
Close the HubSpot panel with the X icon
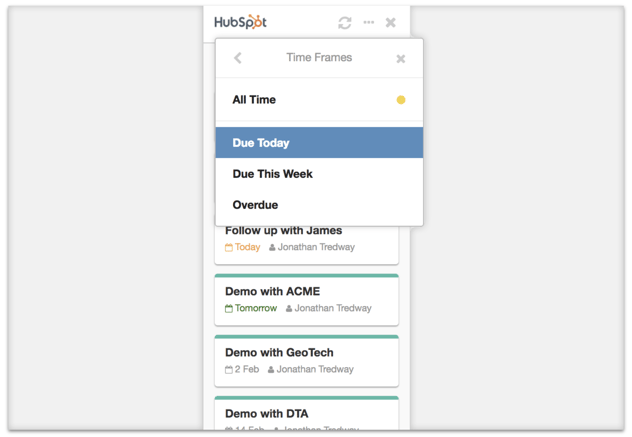[391, 22]
